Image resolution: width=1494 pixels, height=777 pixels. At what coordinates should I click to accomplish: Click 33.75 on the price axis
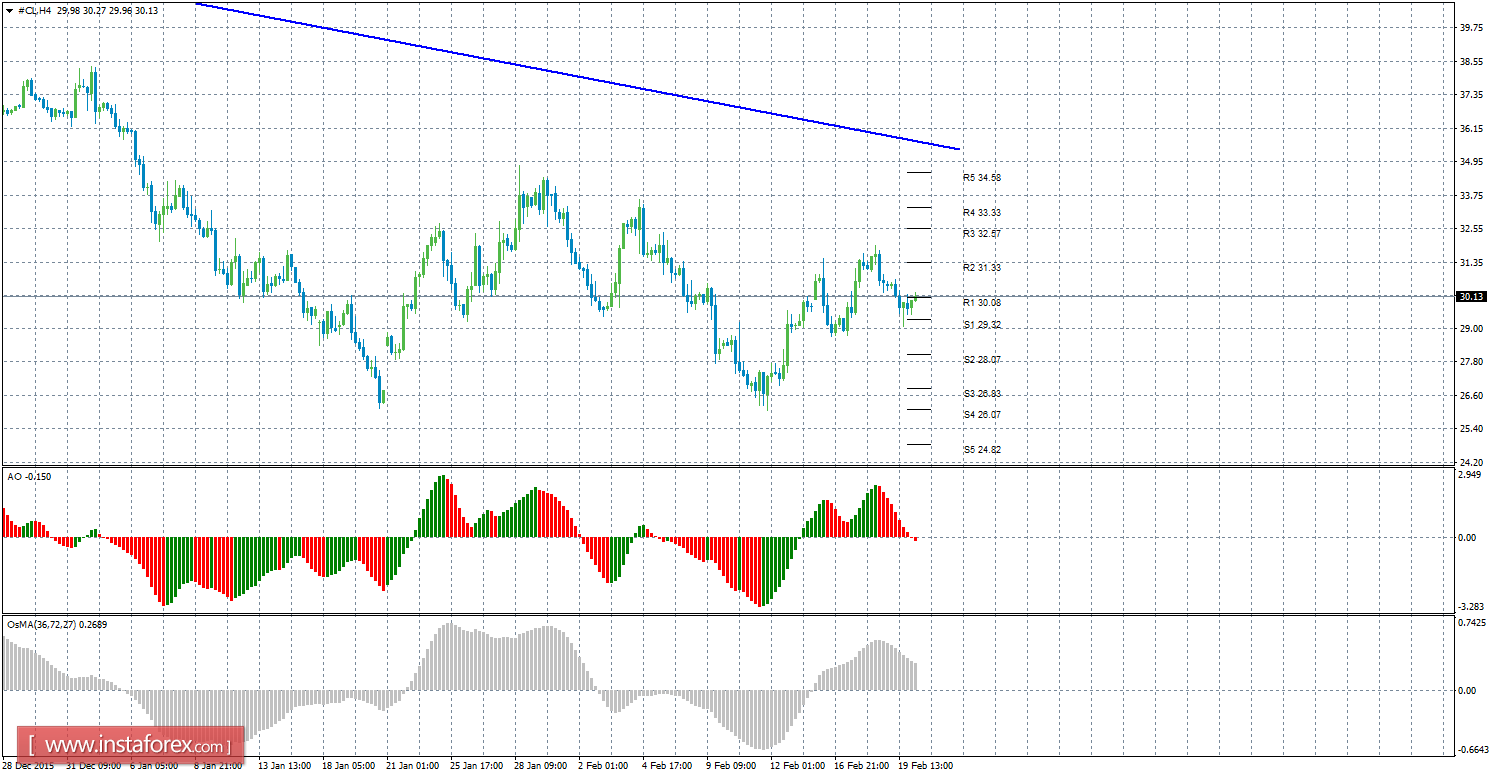coord(1471,196)
